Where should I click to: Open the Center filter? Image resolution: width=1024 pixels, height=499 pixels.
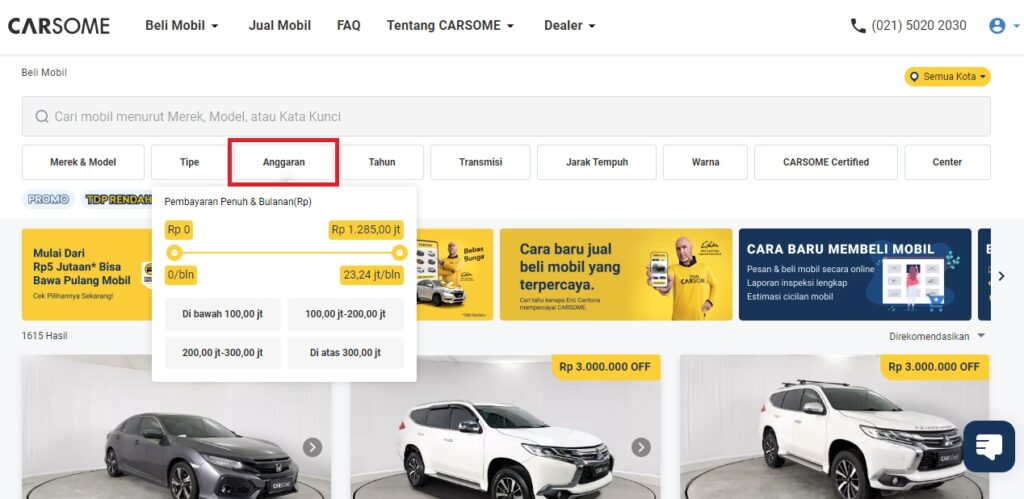(x=947, y=162)
